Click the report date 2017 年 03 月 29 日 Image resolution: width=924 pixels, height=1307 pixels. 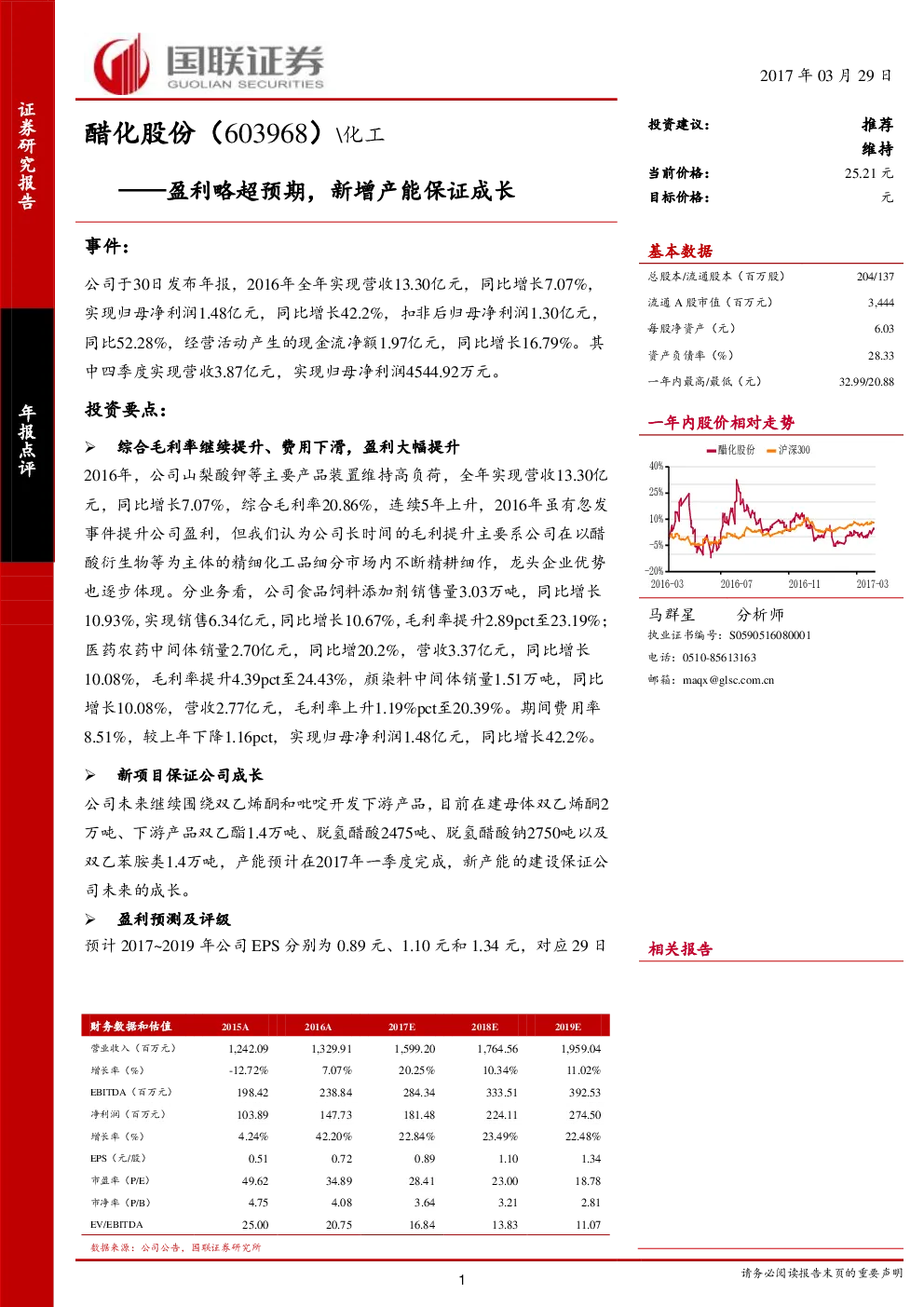[825, 75]
